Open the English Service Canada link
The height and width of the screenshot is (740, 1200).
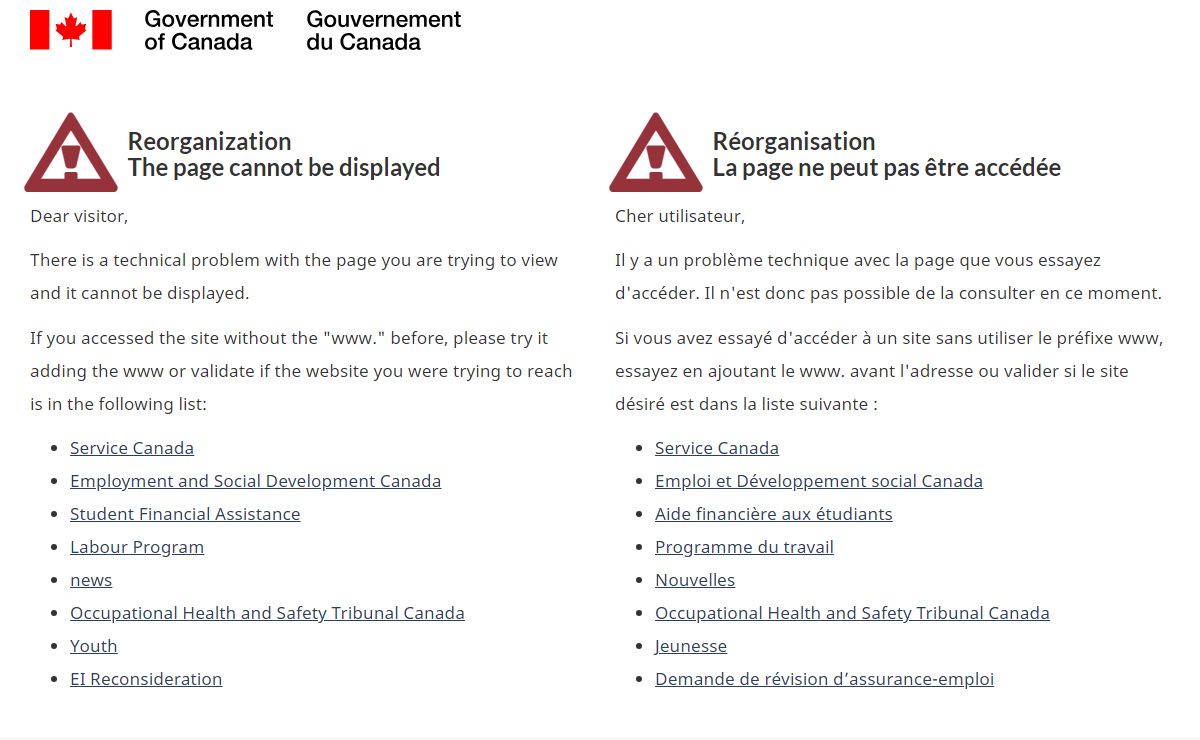132,448
